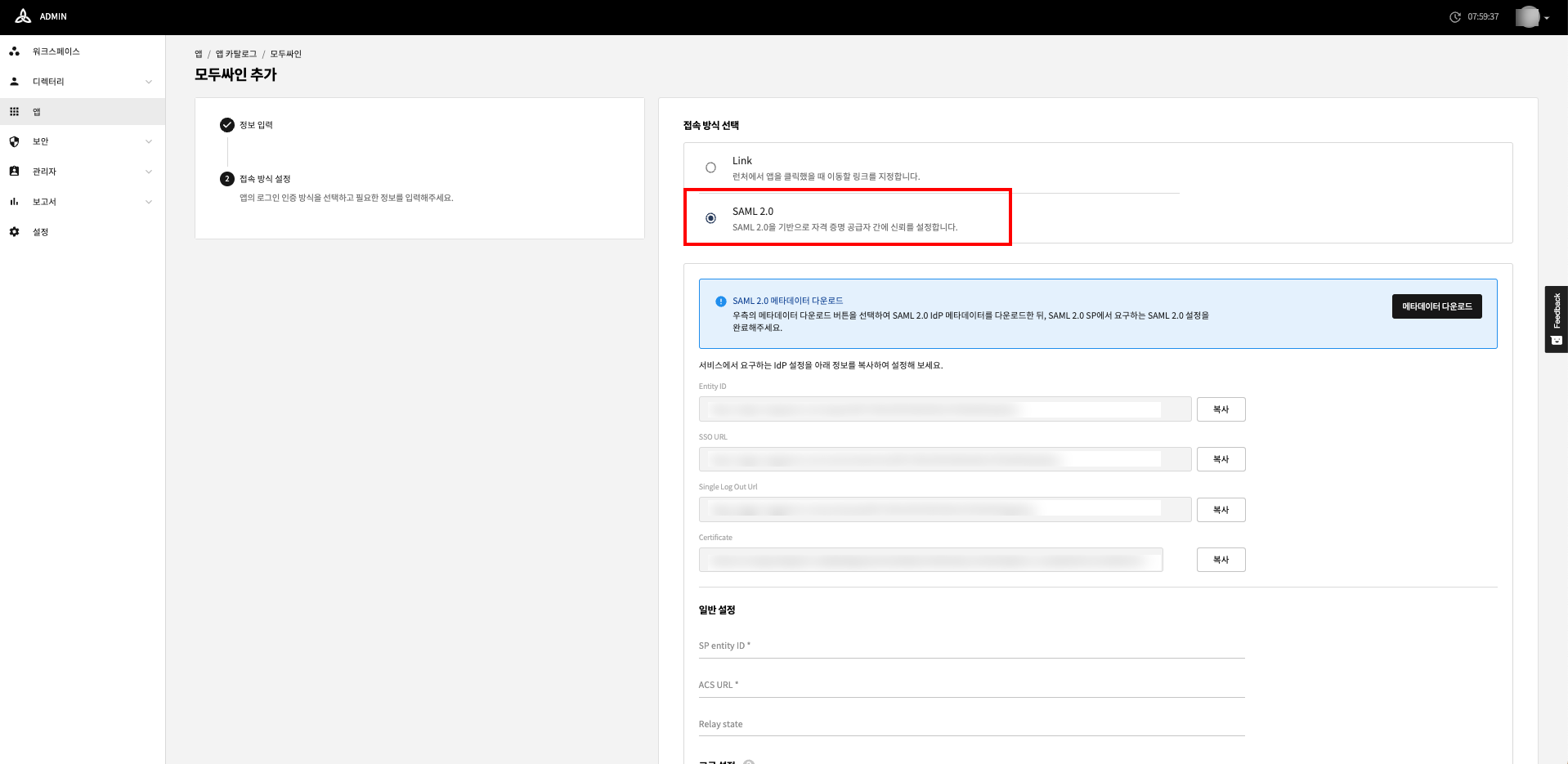Click the info icon in the SAML metadata banner
Image resolution: width=1568 pixels, height=764 pixels.
tap(720, 302)
